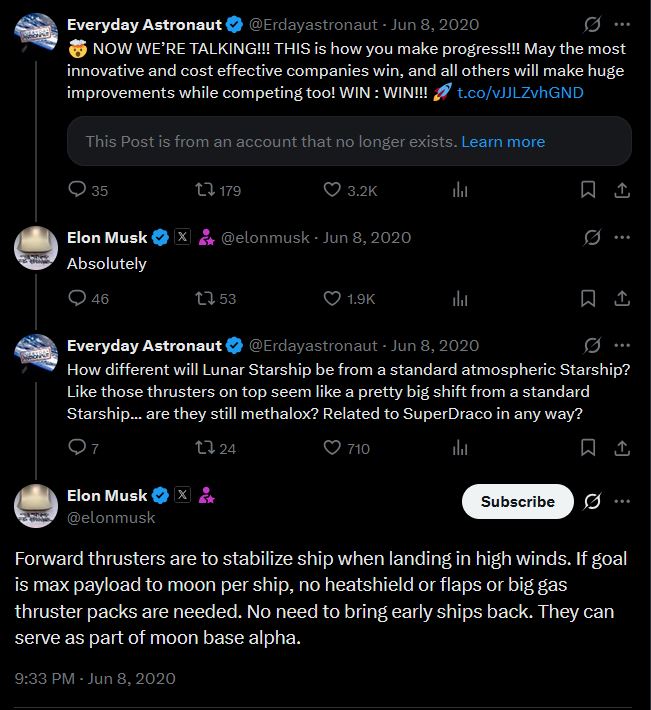View analytics for Elon's "Absolutely" reply

[x=461, y=298]
